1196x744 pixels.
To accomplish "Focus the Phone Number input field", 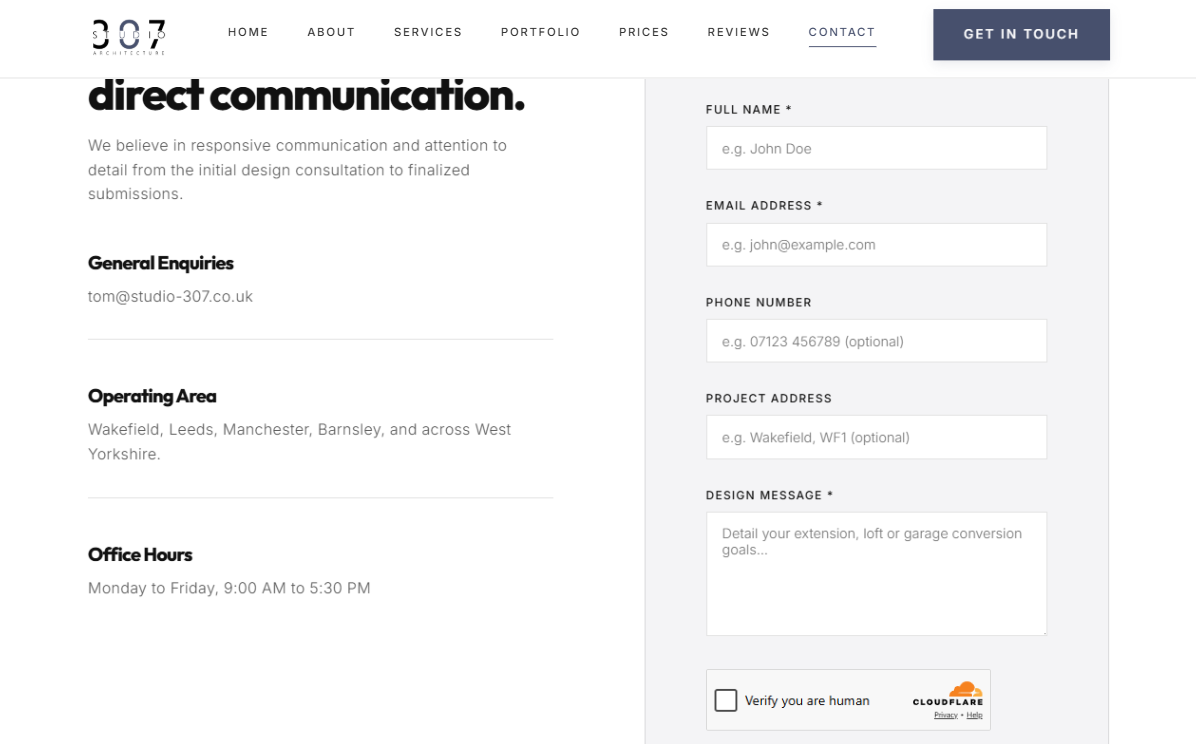I will click(876, 341).
